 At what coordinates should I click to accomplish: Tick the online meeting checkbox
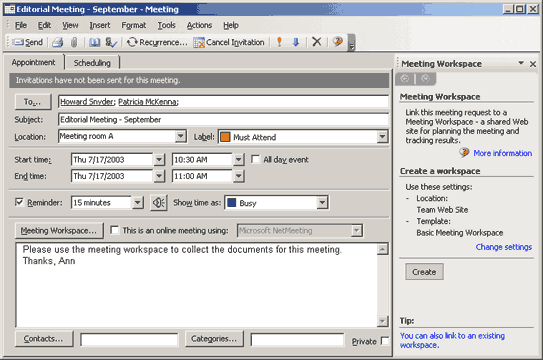click(x=114, y=230)
